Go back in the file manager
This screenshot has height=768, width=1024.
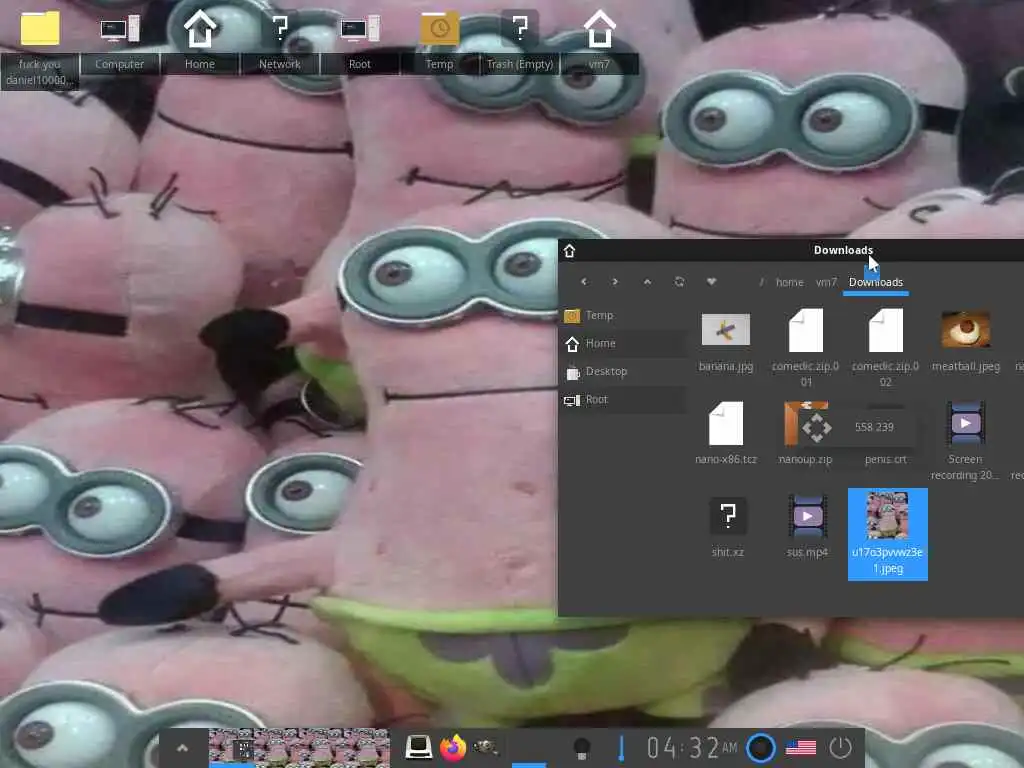tap(584, 281)
